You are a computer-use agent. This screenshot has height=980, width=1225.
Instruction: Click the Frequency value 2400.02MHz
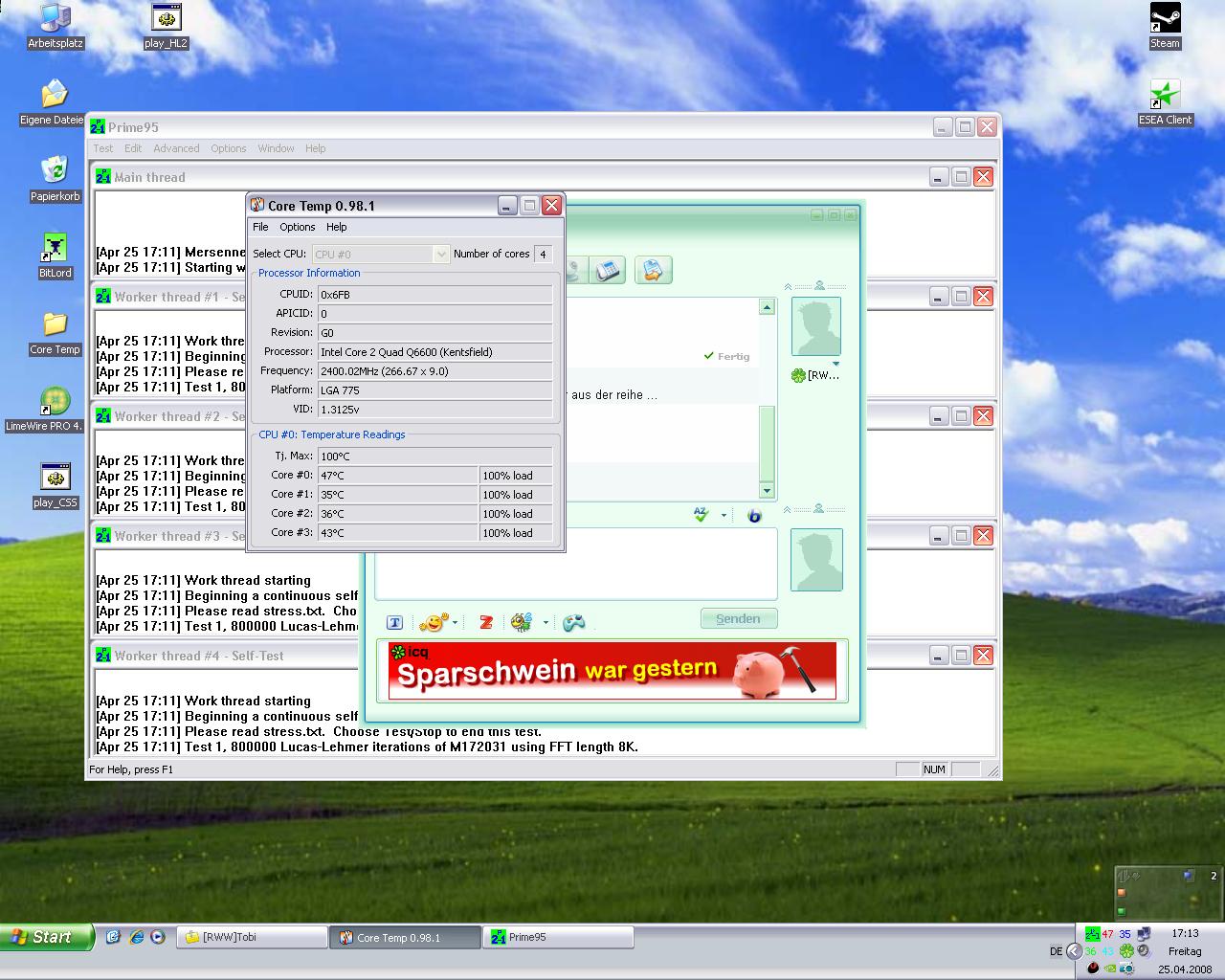435,371
